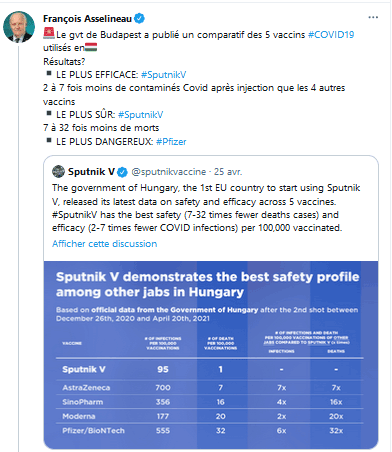Open the three-dot more options menu

[x=373, y=17]
